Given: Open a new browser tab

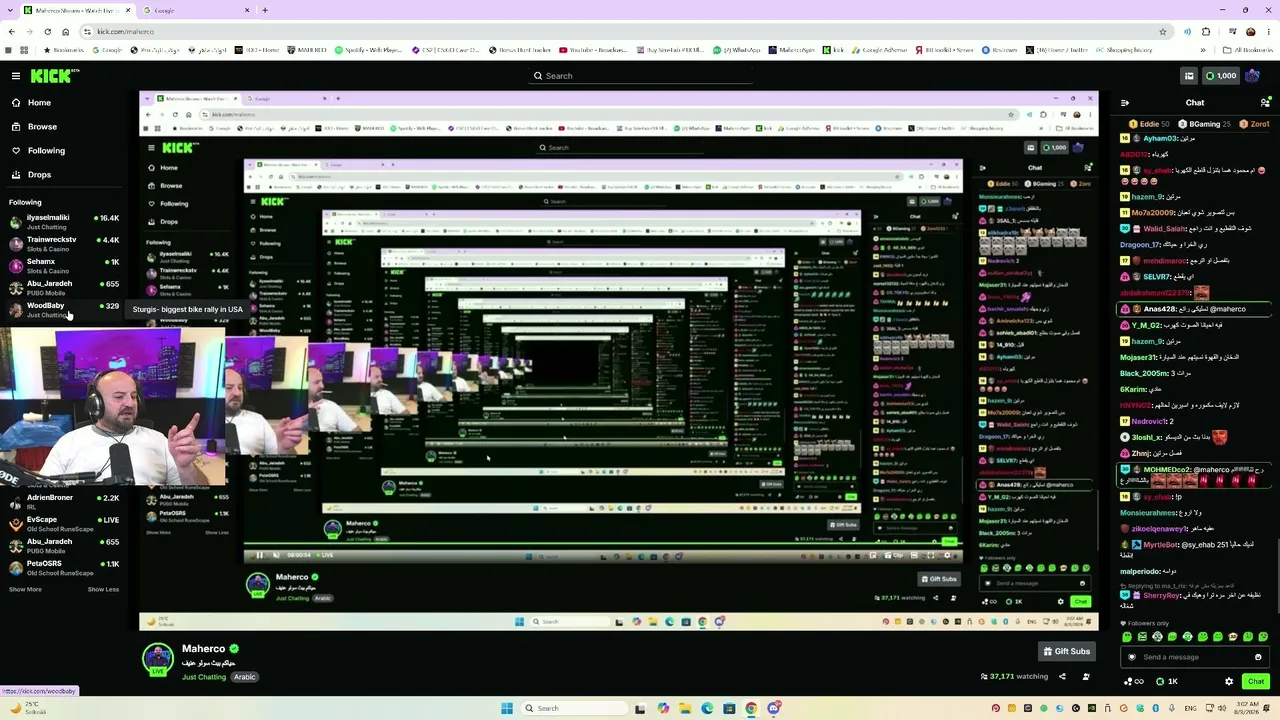Looking at the screenshot, I should pos(265,10).
